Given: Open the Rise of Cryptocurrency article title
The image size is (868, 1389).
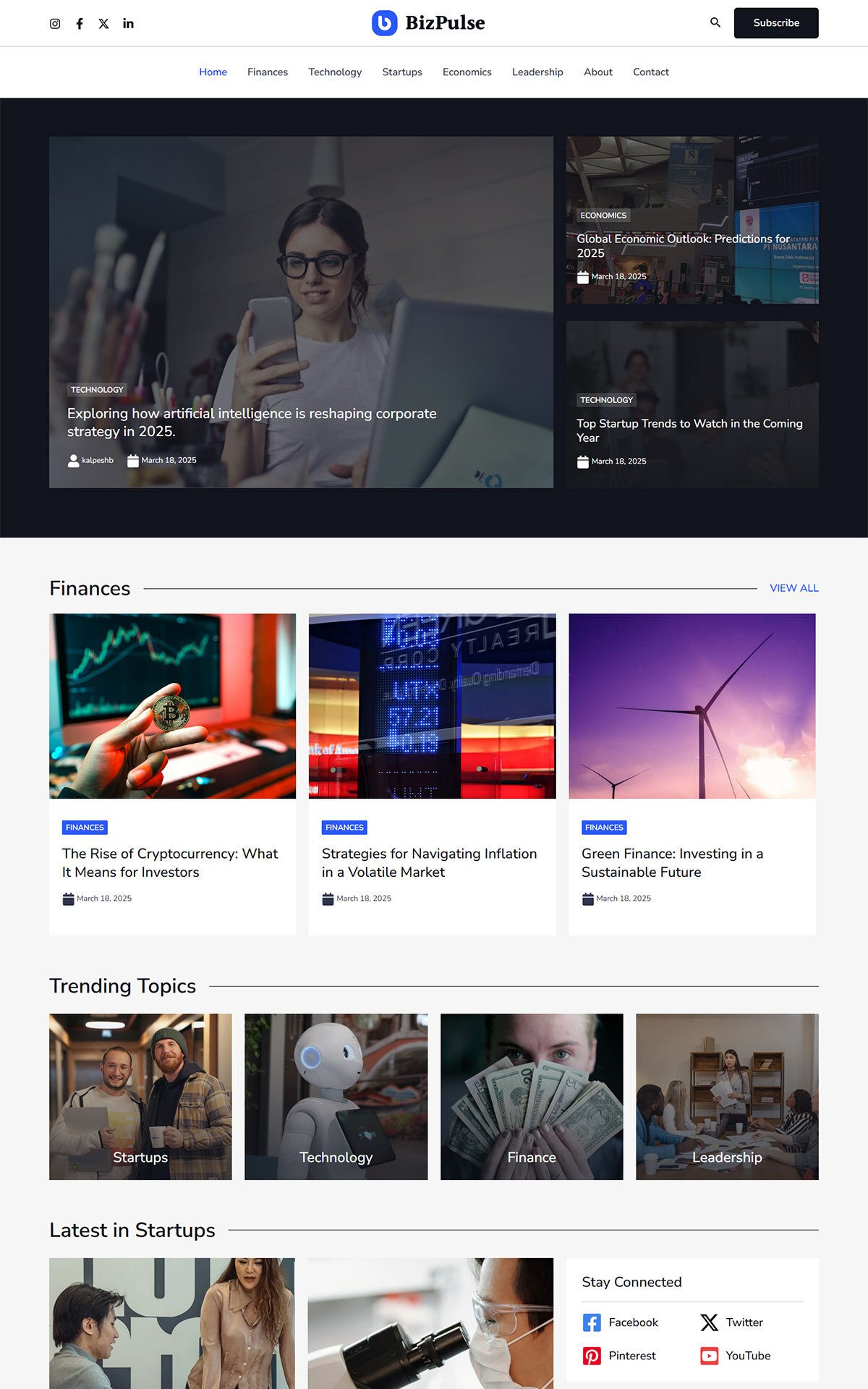Looking at the screenshot, I should pos(170,862).
